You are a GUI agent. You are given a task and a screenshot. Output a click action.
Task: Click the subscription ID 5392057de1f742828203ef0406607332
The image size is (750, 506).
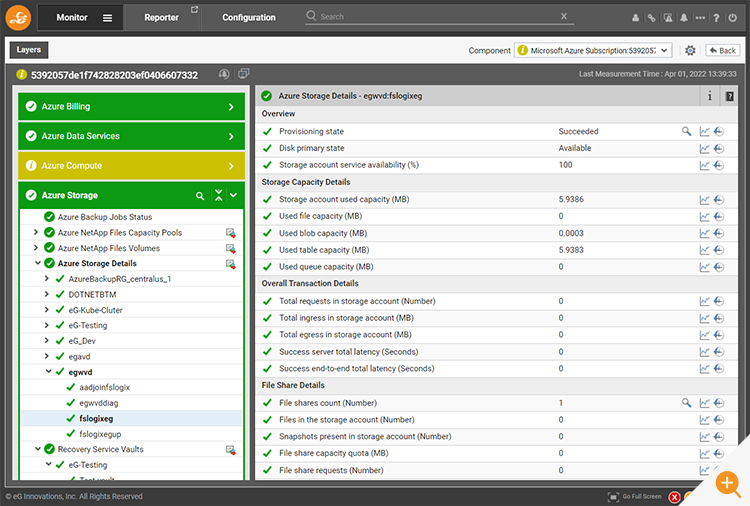pyautogui.click(x=114, y=75)
